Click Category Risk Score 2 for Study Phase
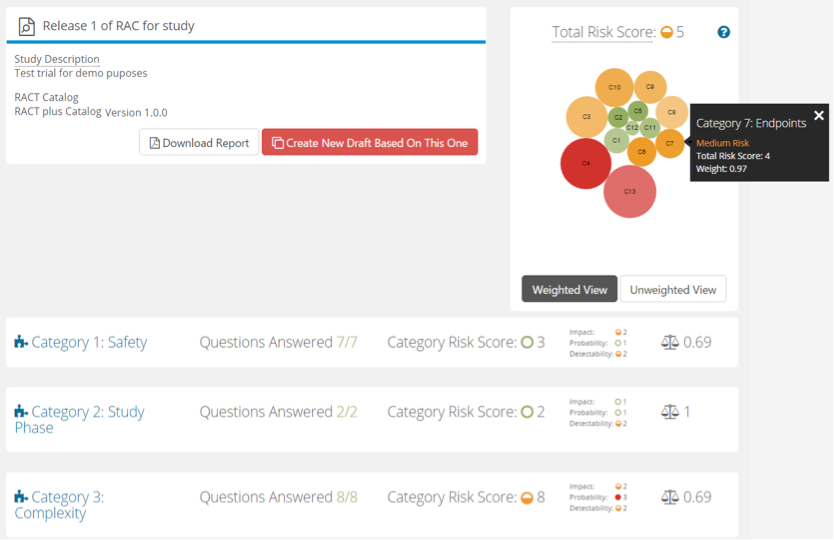834x540 pixels. coord(466,412)
